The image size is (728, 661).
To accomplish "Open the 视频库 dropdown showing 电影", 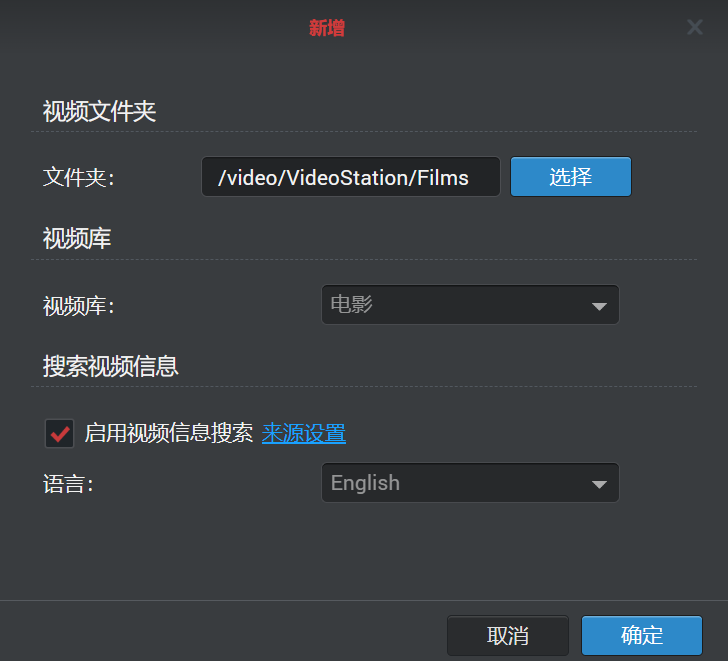I will [x=470, y=305].
